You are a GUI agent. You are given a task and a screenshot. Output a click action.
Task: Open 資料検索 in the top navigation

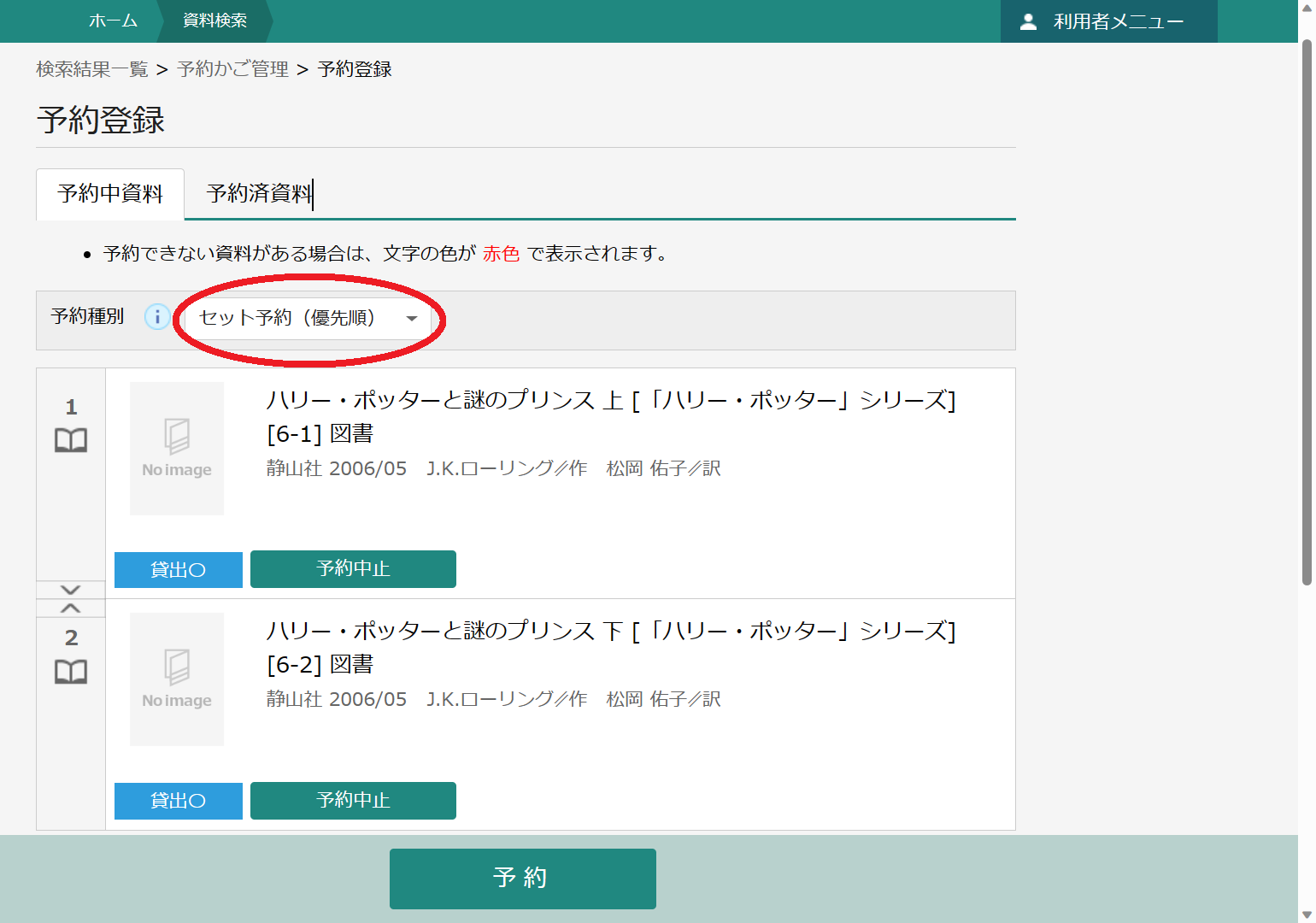pos(214,21)
